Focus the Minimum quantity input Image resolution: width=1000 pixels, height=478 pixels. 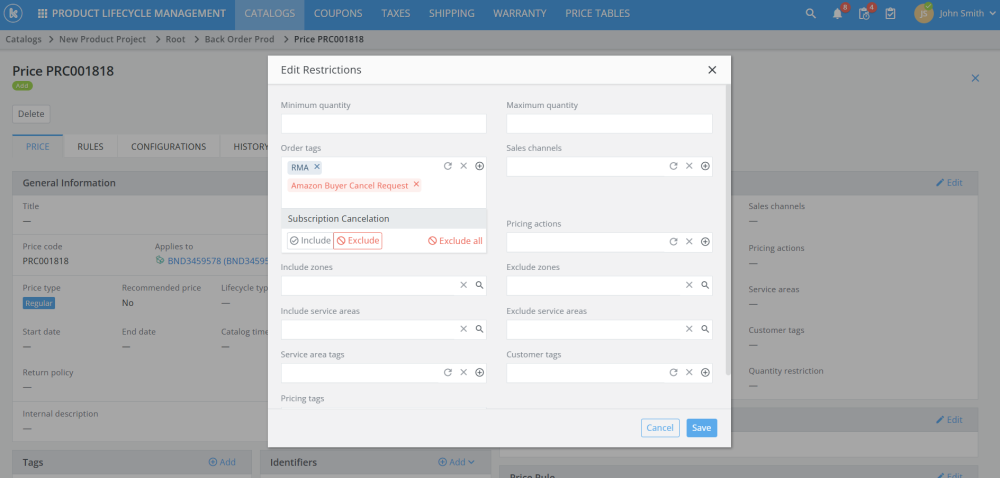(383, 124)
